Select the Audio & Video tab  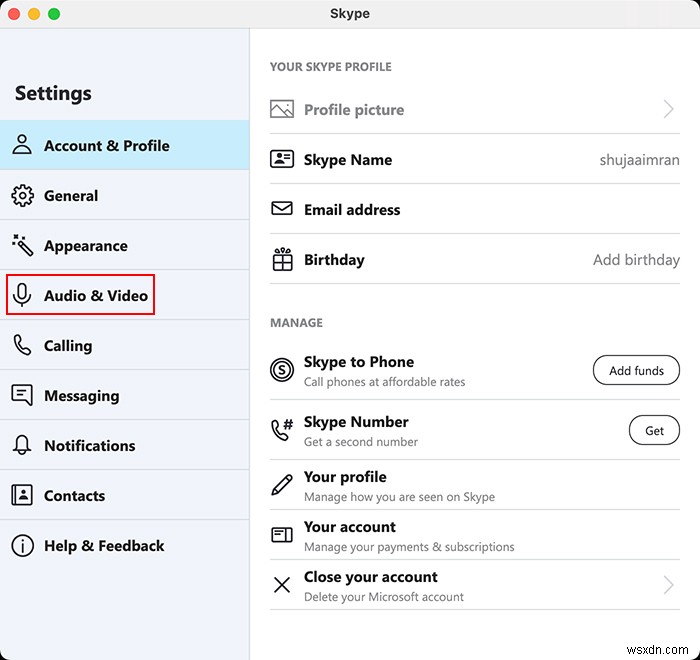tap(125, 295)
